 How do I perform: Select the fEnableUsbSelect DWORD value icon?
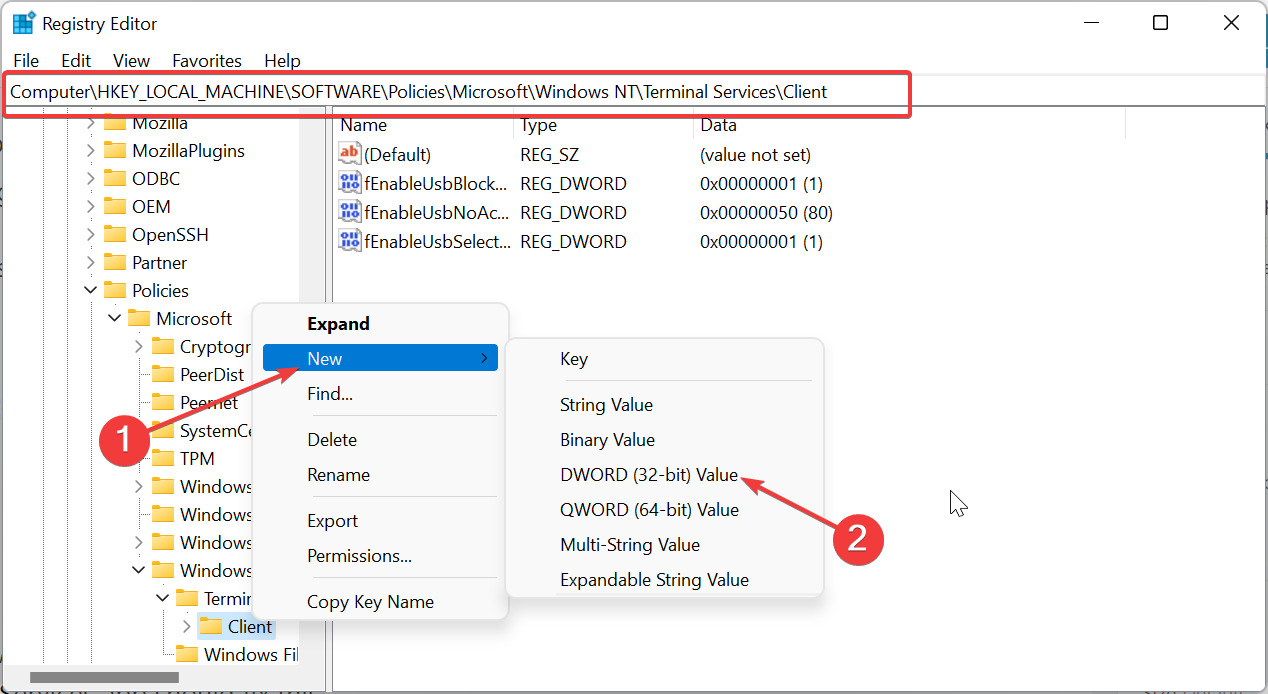coord(350,241)
